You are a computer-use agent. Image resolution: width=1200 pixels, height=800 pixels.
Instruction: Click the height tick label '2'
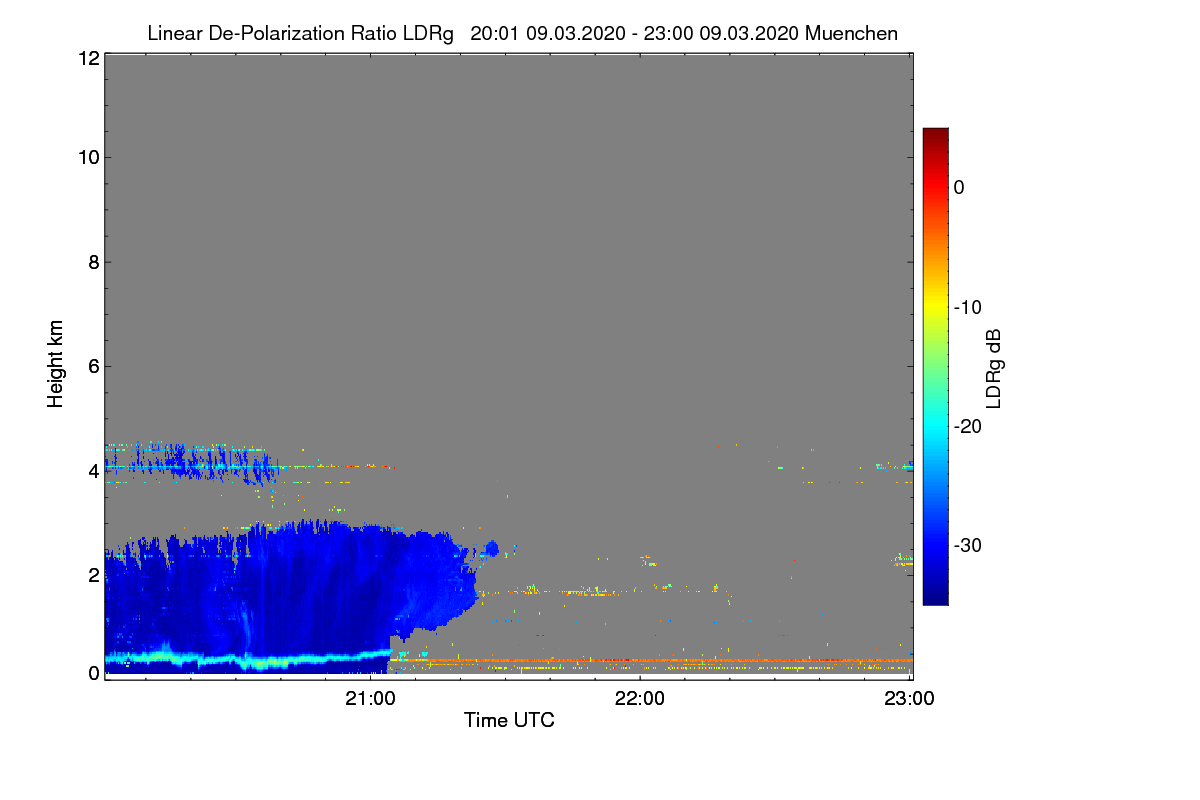(x=93, y=574)
